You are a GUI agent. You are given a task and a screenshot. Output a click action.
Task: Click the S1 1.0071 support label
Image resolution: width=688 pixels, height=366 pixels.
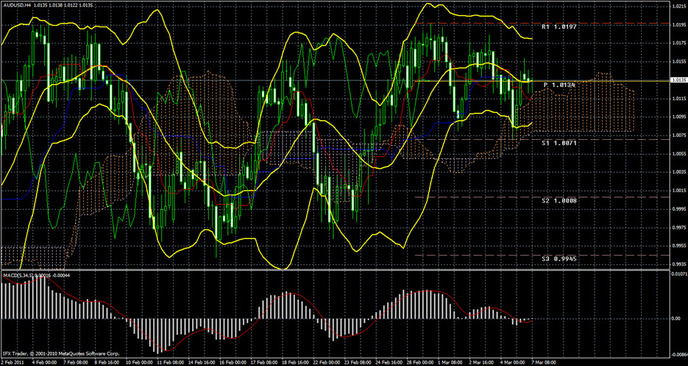(558, 143)
